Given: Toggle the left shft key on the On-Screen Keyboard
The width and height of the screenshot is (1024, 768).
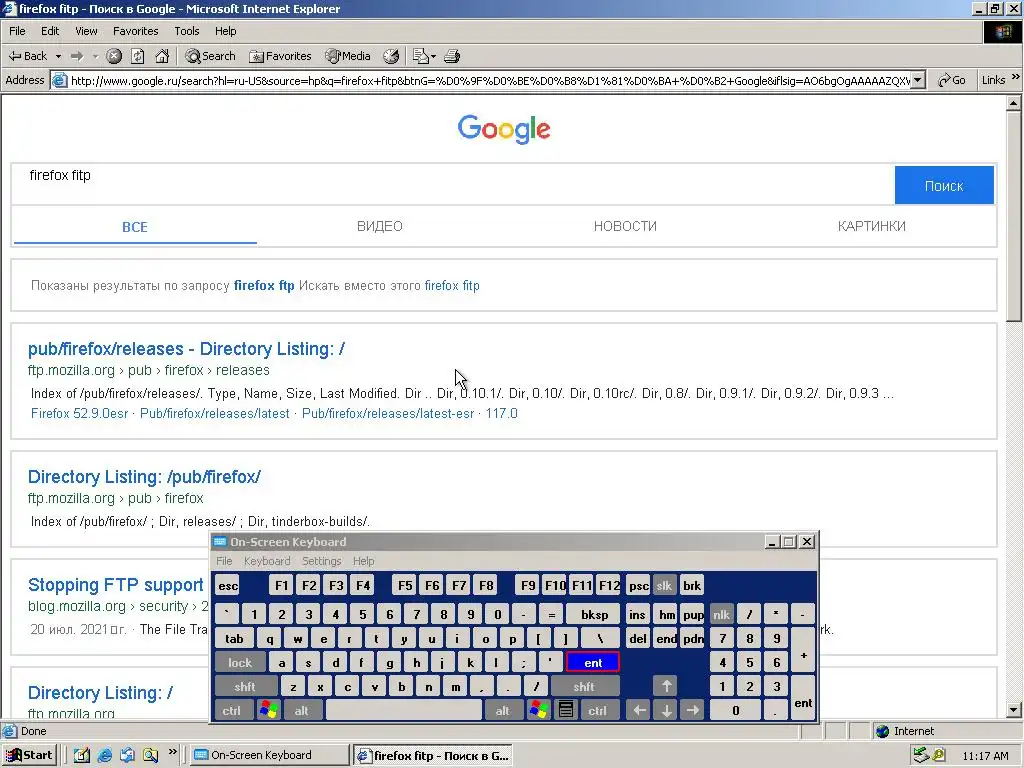Looking at the screenshot, I should click(x=245, y=686).
